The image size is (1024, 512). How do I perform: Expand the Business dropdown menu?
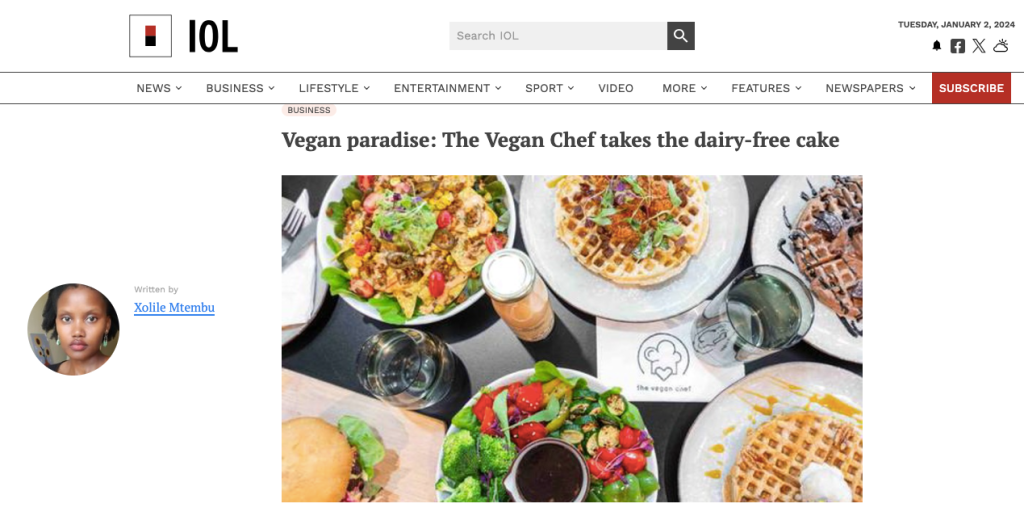[x=240, y=88]
